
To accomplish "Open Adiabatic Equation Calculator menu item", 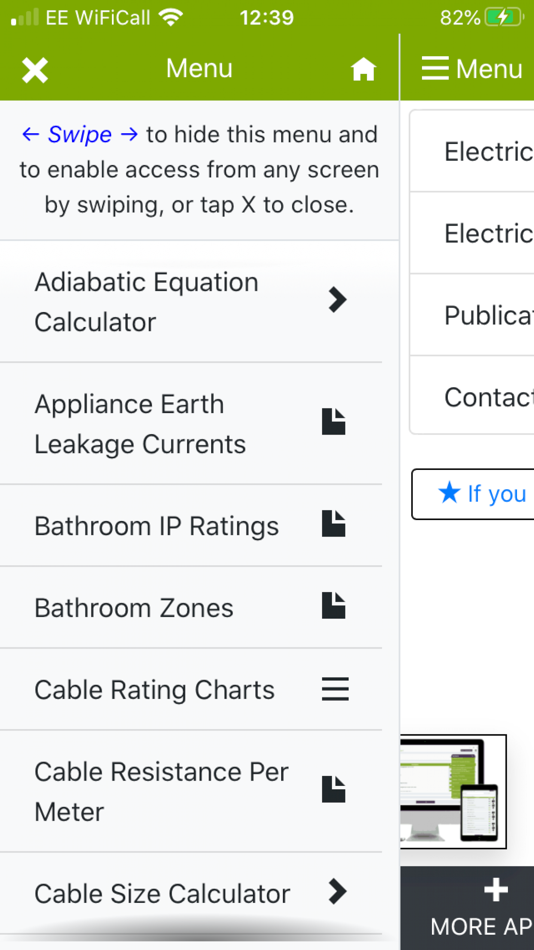I will tap(191, 302).
